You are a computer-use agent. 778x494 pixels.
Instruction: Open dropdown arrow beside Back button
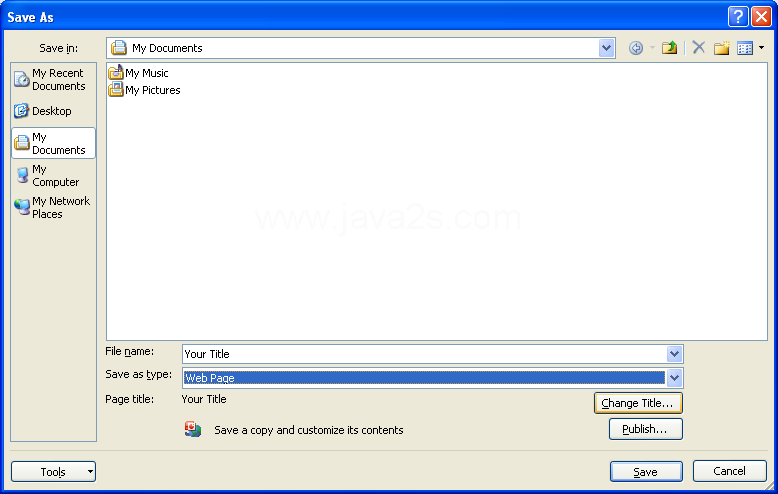(652, 48)
